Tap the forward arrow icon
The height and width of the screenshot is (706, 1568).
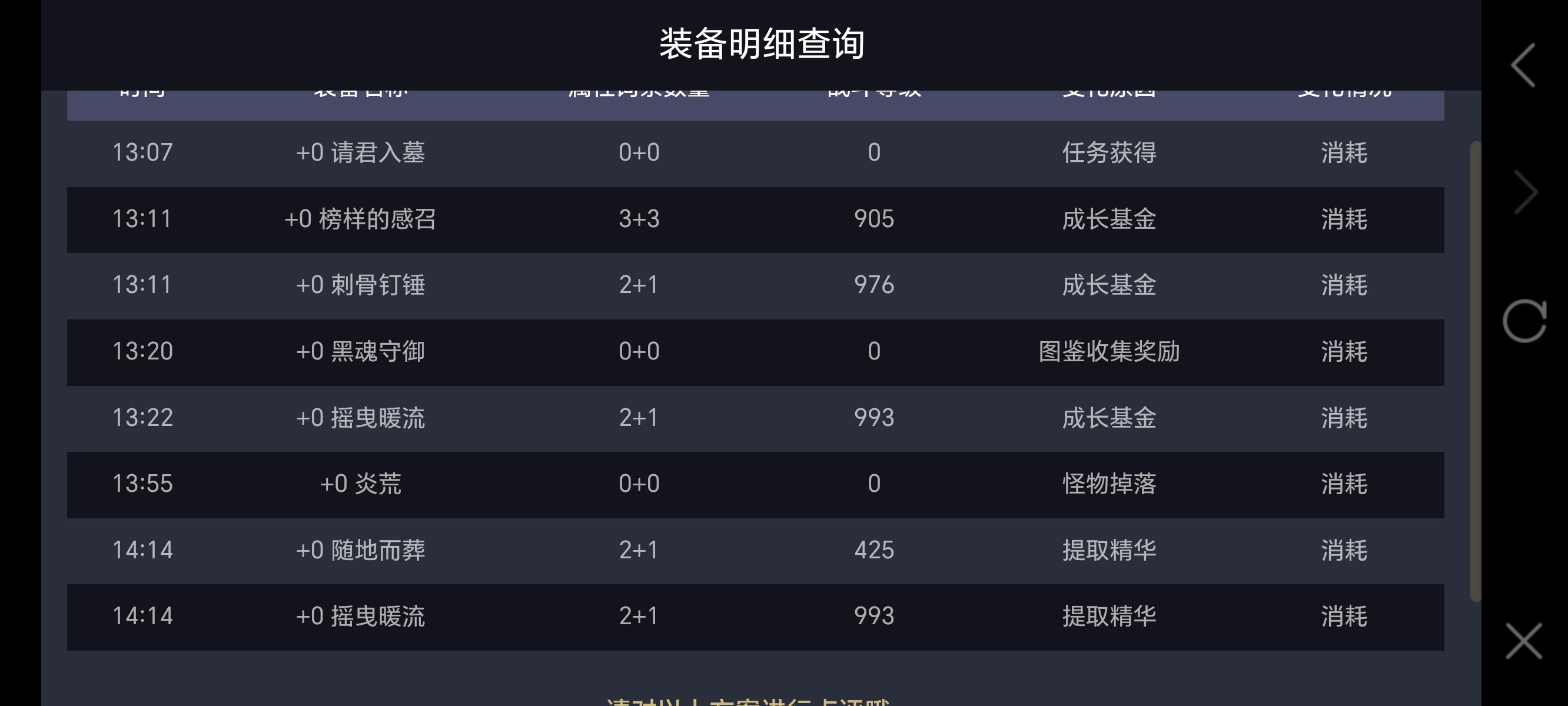click(1526, 192)
